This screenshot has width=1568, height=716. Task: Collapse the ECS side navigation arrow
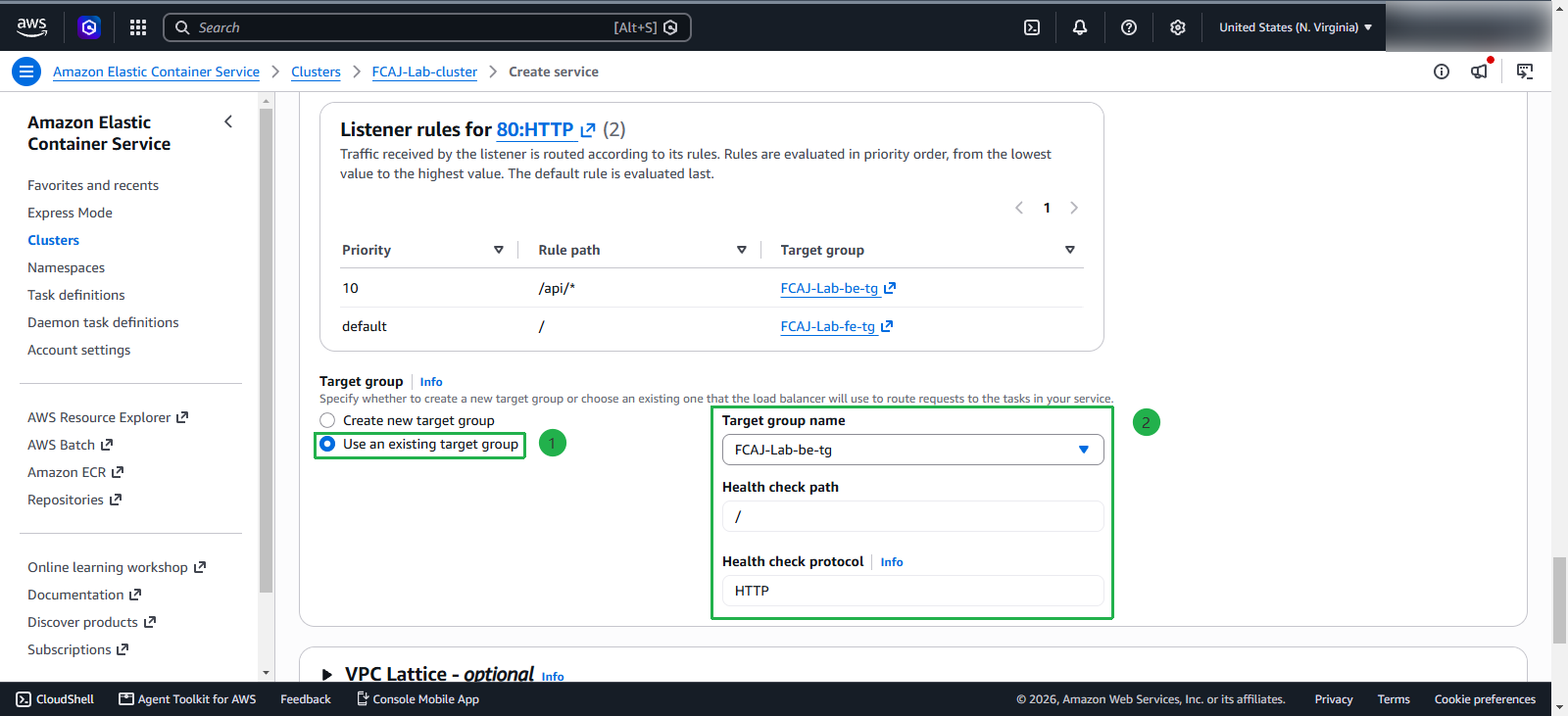pyautogui.click(x=228, y=121)
